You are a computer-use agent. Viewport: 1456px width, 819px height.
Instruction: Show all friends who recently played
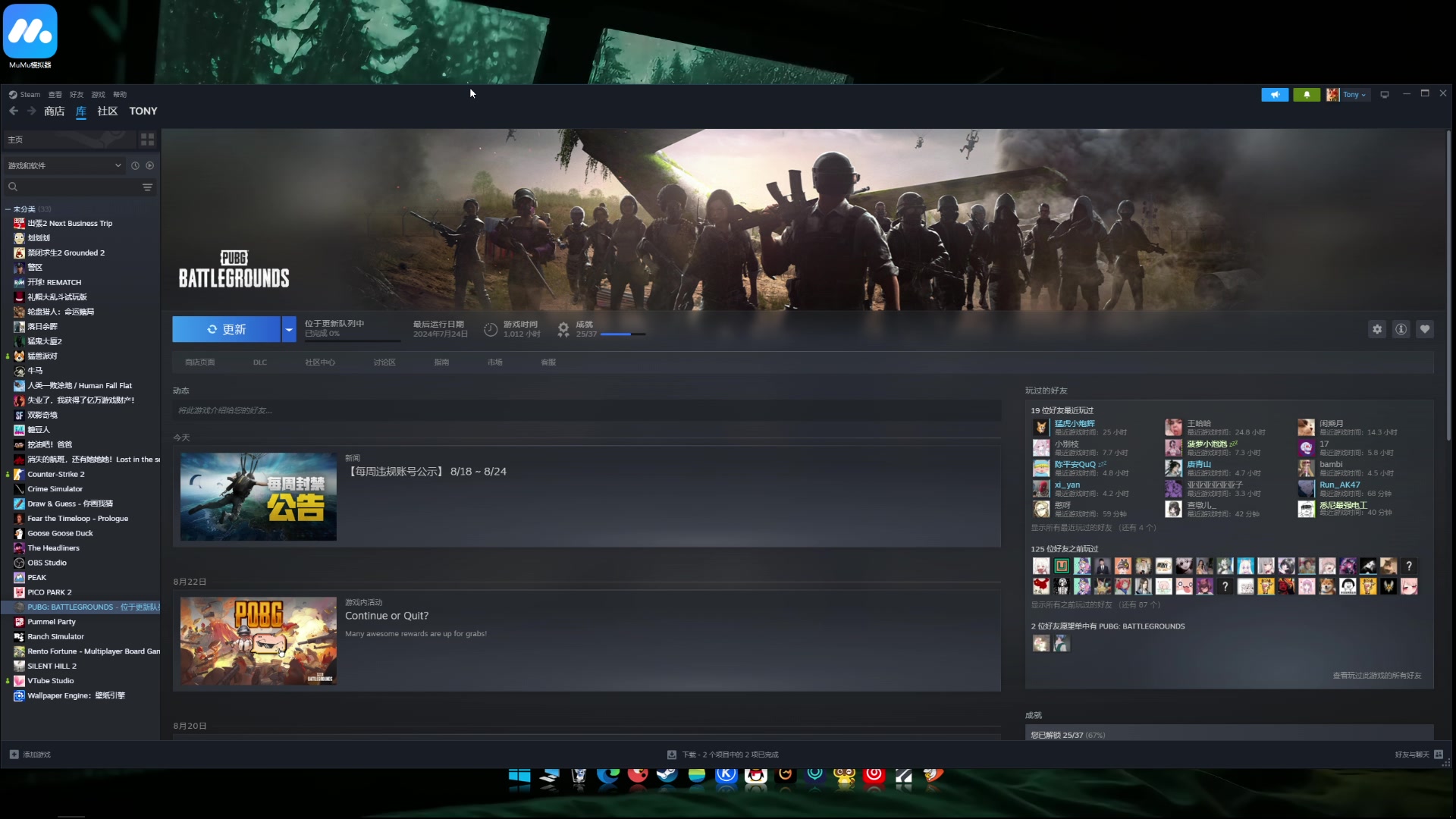pyautogui.click(x=1094, y=528)
